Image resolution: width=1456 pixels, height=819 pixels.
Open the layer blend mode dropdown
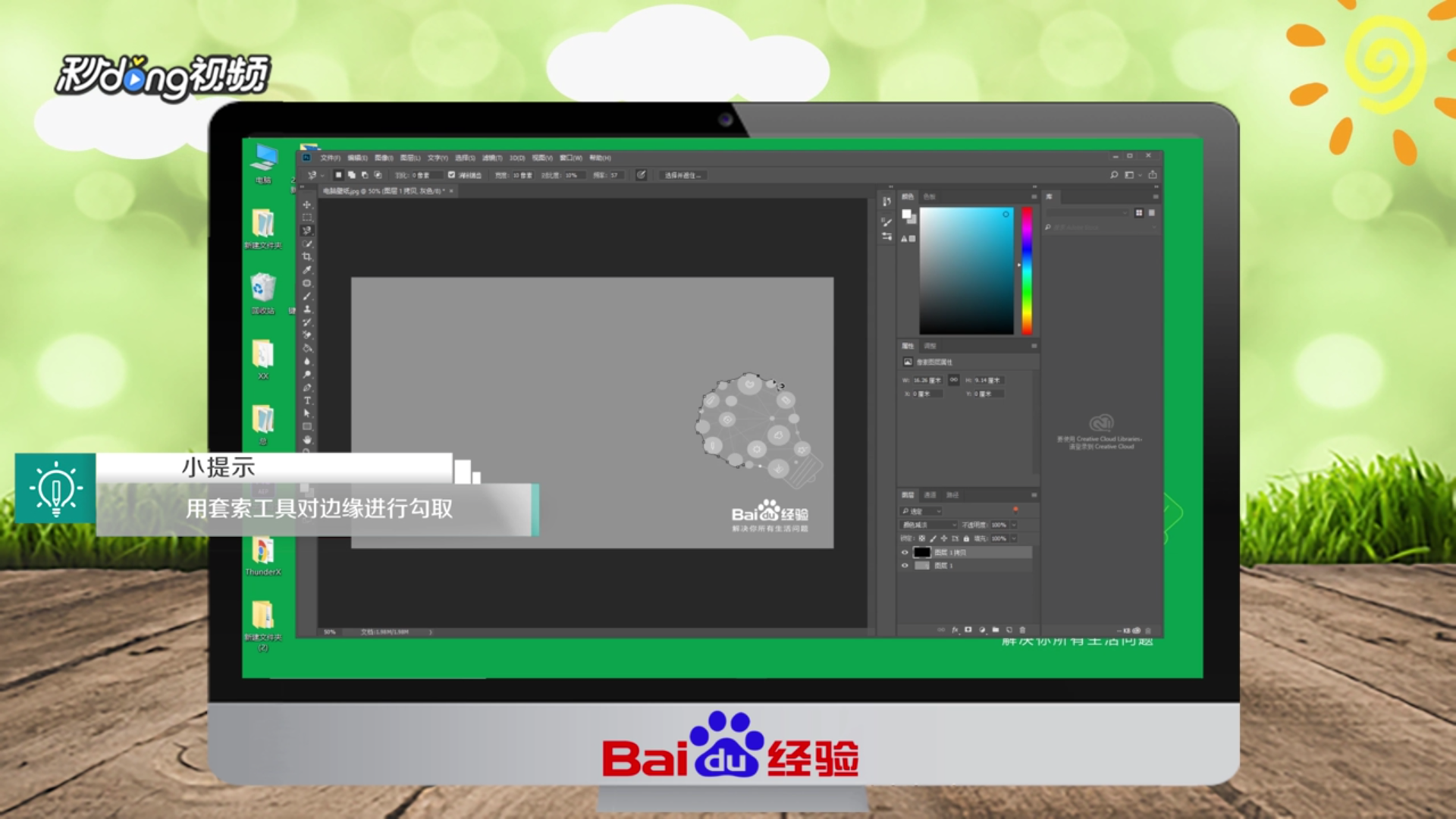point(929,525)
